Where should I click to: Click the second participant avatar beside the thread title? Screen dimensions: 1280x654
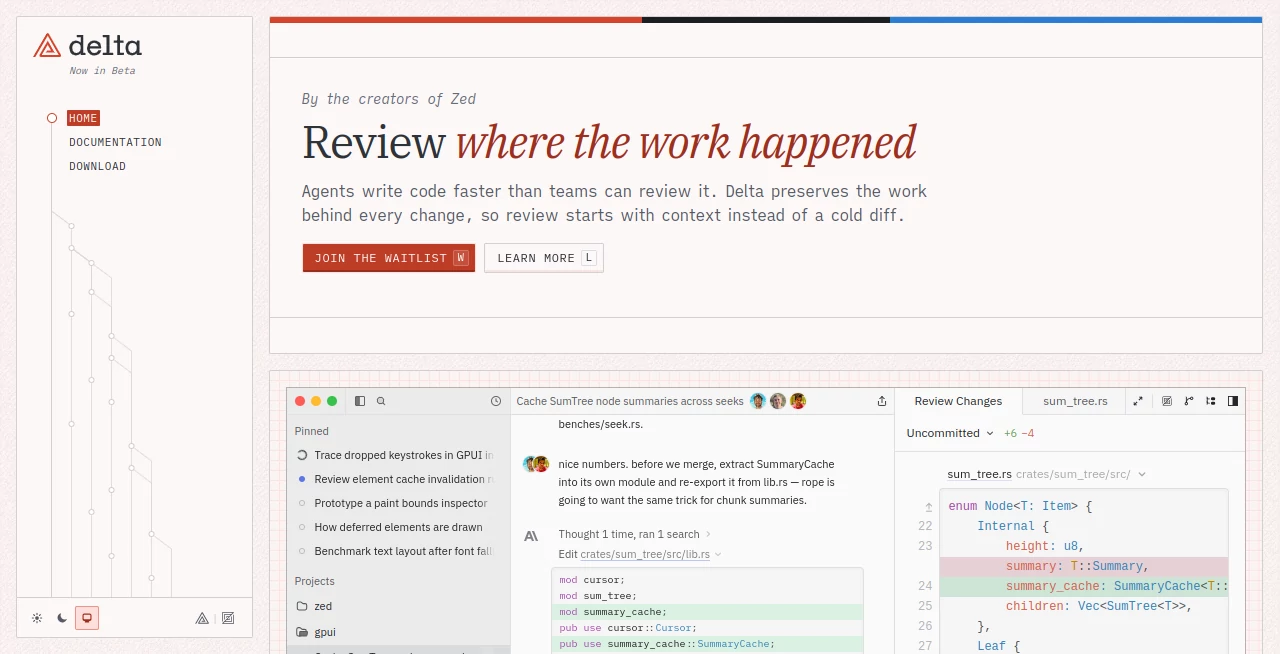tap(778, 401)
